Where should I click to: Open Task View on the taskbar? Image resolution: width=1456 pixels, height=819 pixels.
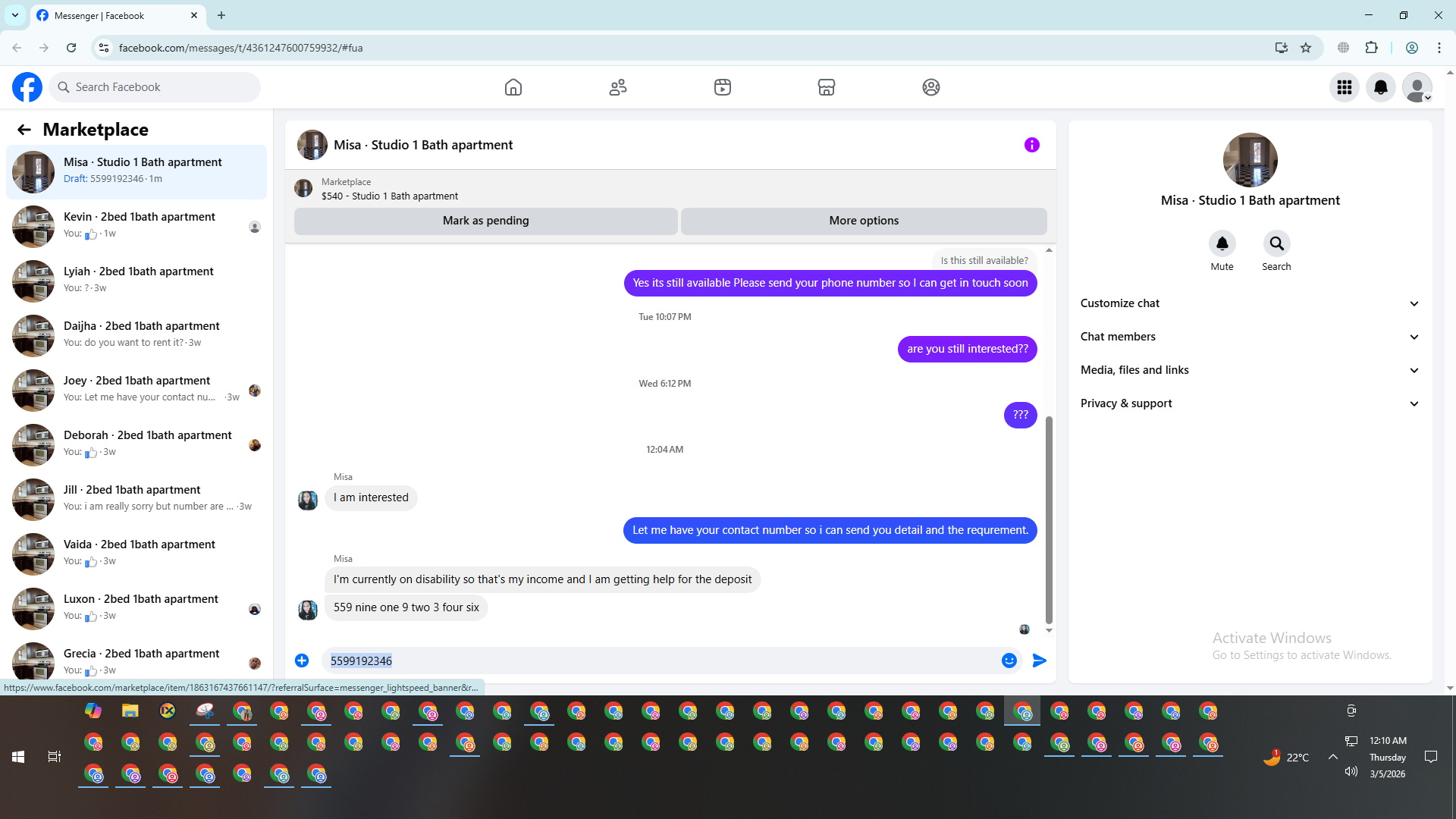tap(55, 757)
